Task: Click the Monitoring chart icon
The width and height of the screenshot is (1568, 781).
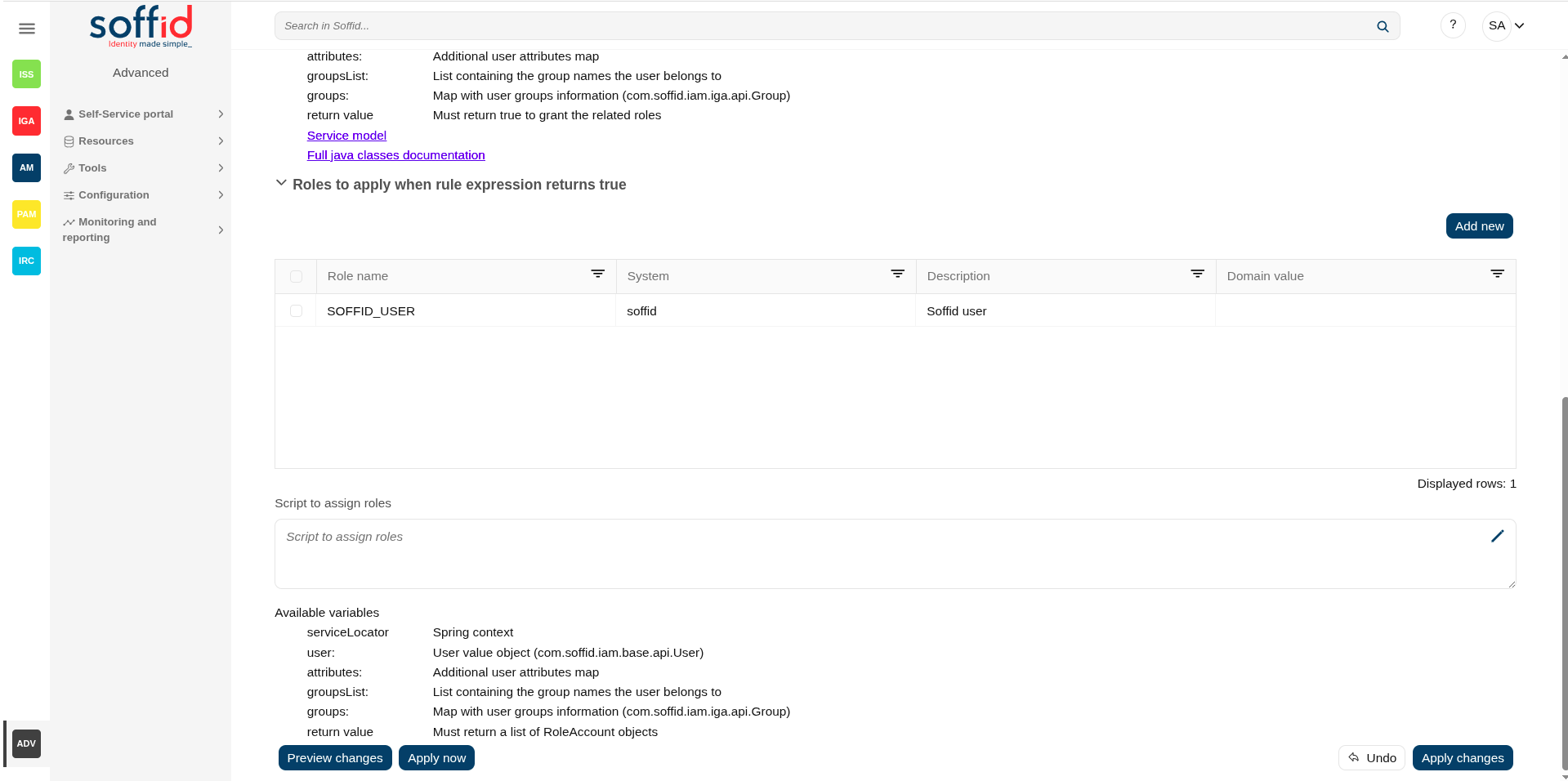Action: pyautogui.click(x=69, y=222)
